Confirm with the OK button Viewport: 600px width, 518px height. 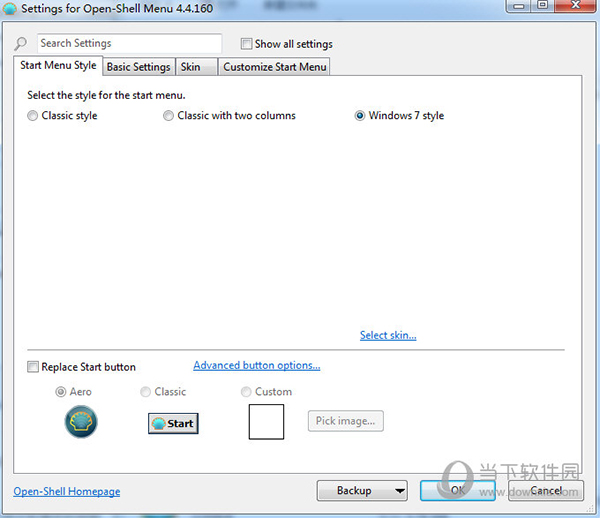click(458, 490)
